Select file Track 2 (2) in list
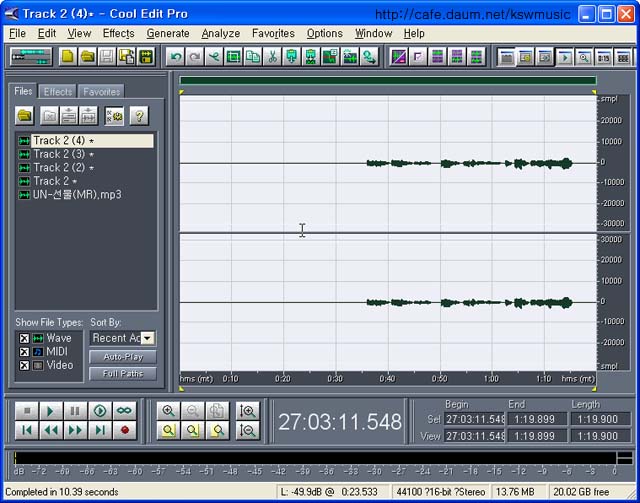640x503 pixels. pos(64,168)
